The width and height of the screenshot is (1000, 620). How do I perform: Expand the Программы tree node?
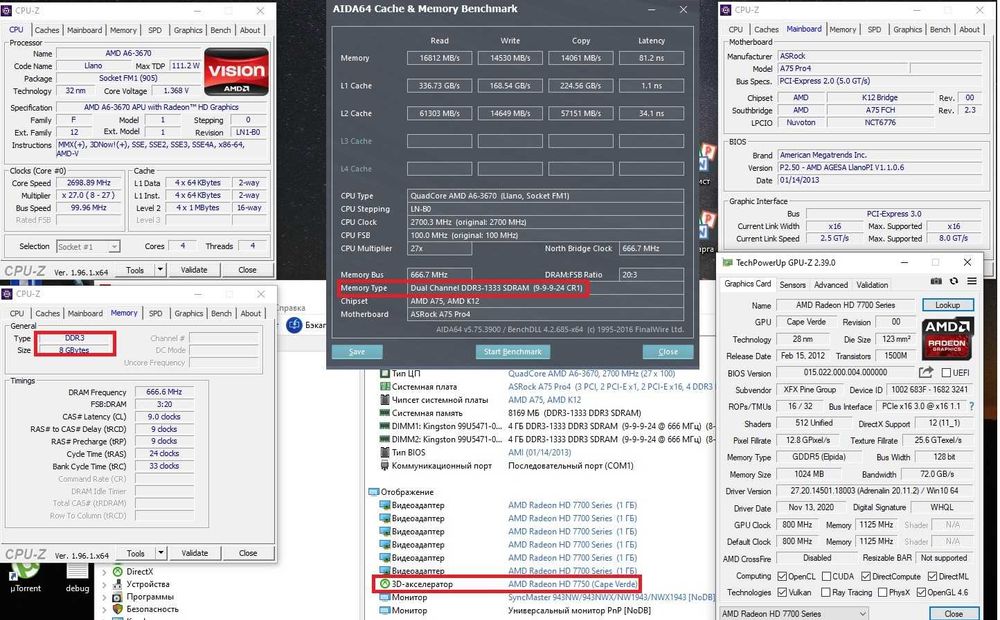pos(105,597)
